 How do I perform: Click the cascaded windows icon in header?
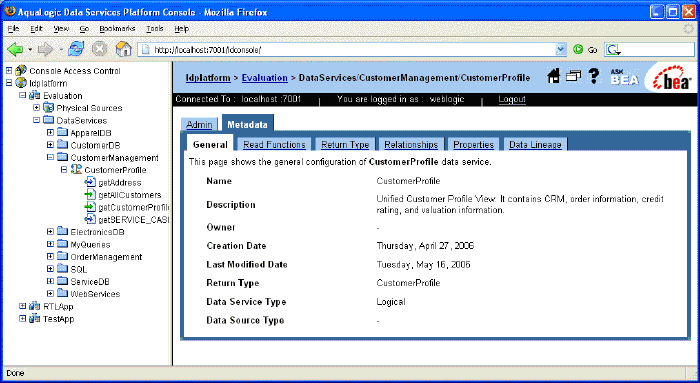(574, 76)
